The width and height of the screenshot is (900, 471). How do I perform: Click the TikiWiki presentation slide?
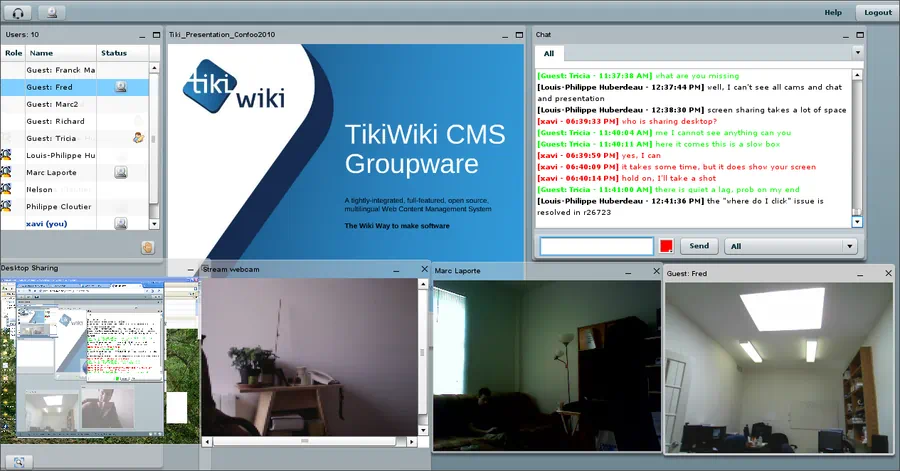pos(346,153)
